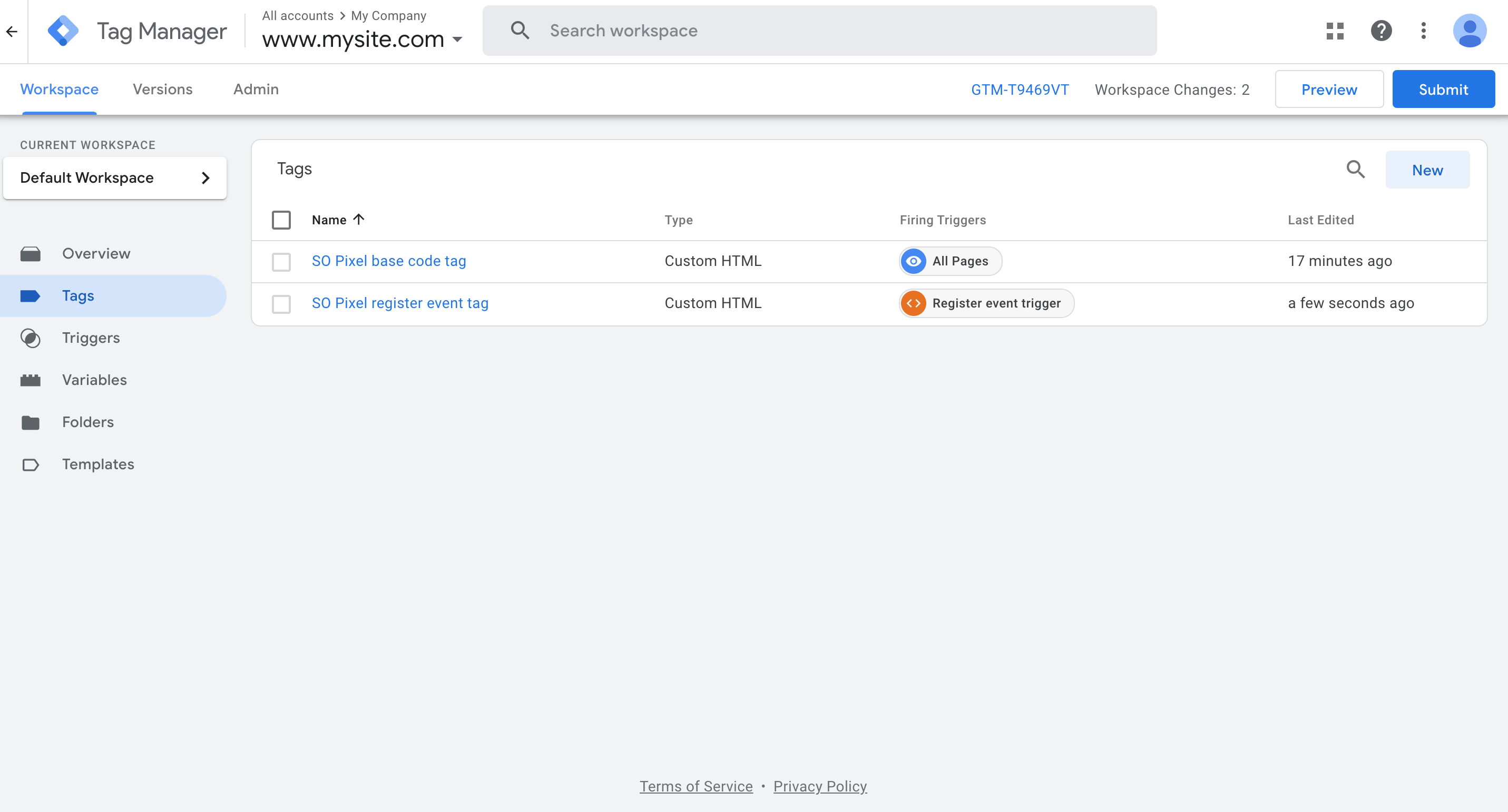Check the SO Pixel register event tag checkbox
This screenshot has height=812, width=1508.
tap(281, 304)
